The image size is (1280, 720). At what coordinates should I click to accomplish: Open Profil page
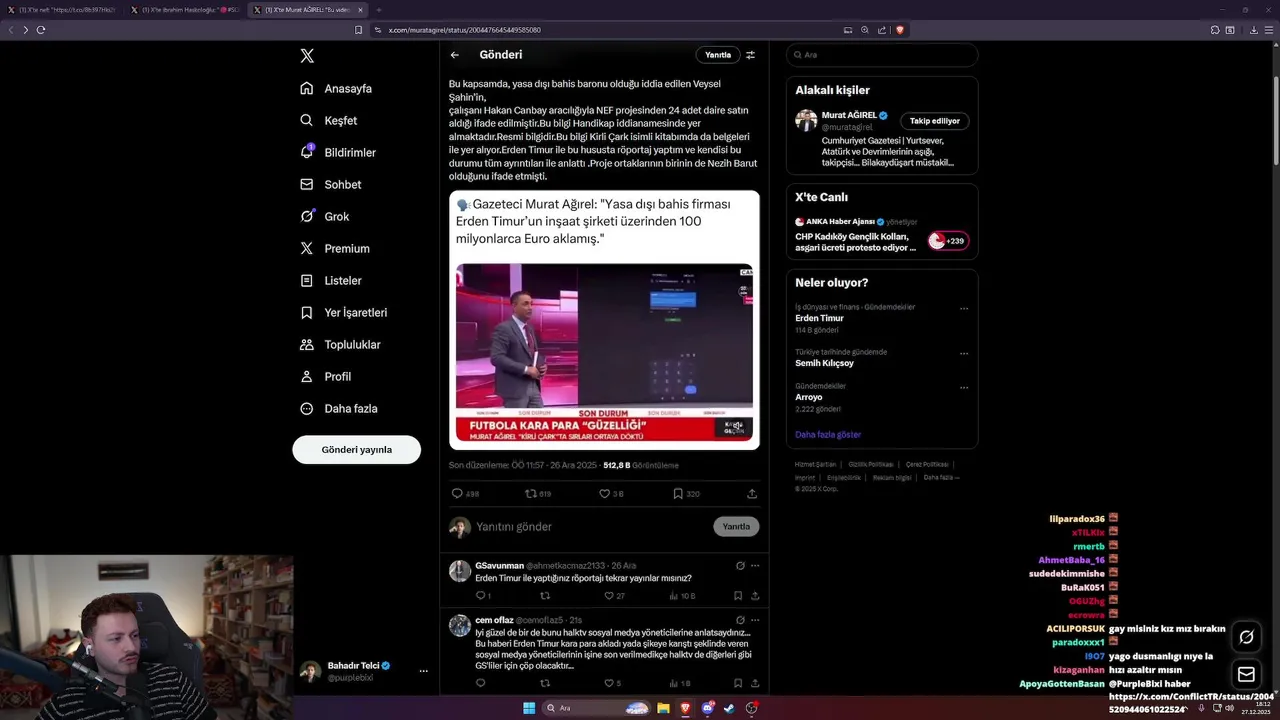325,376
